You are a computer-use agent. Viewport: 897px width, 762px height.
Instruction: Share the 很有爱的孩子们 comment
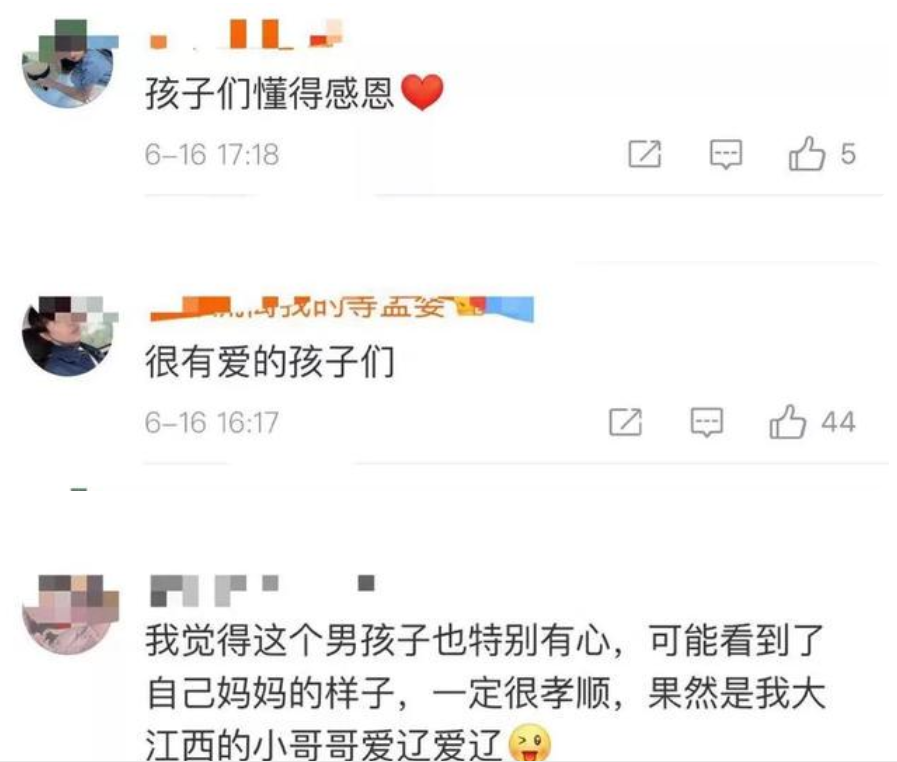point(625,422)
